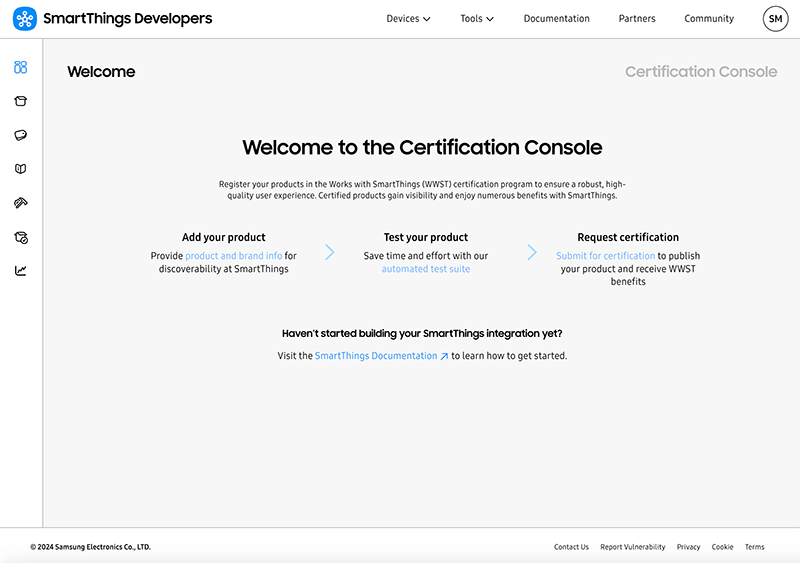Open the open-book icon in sidebar
Viewport: 800px width, 563px height.
click(x=20, y=169)
